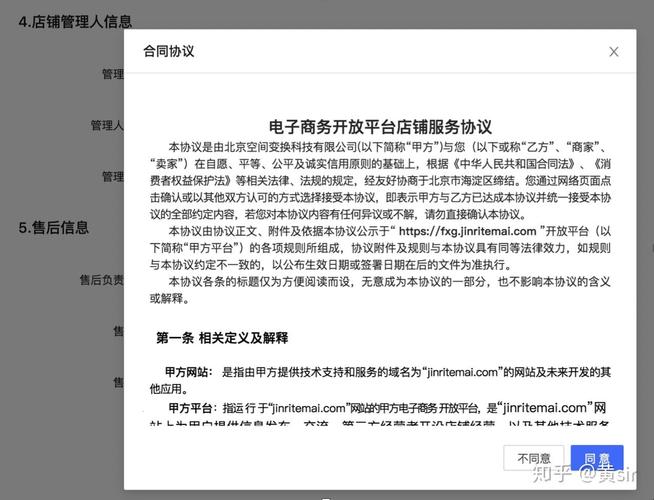
Task: Close the 合同协议 dialog with X
Action: tap(614, 52)
